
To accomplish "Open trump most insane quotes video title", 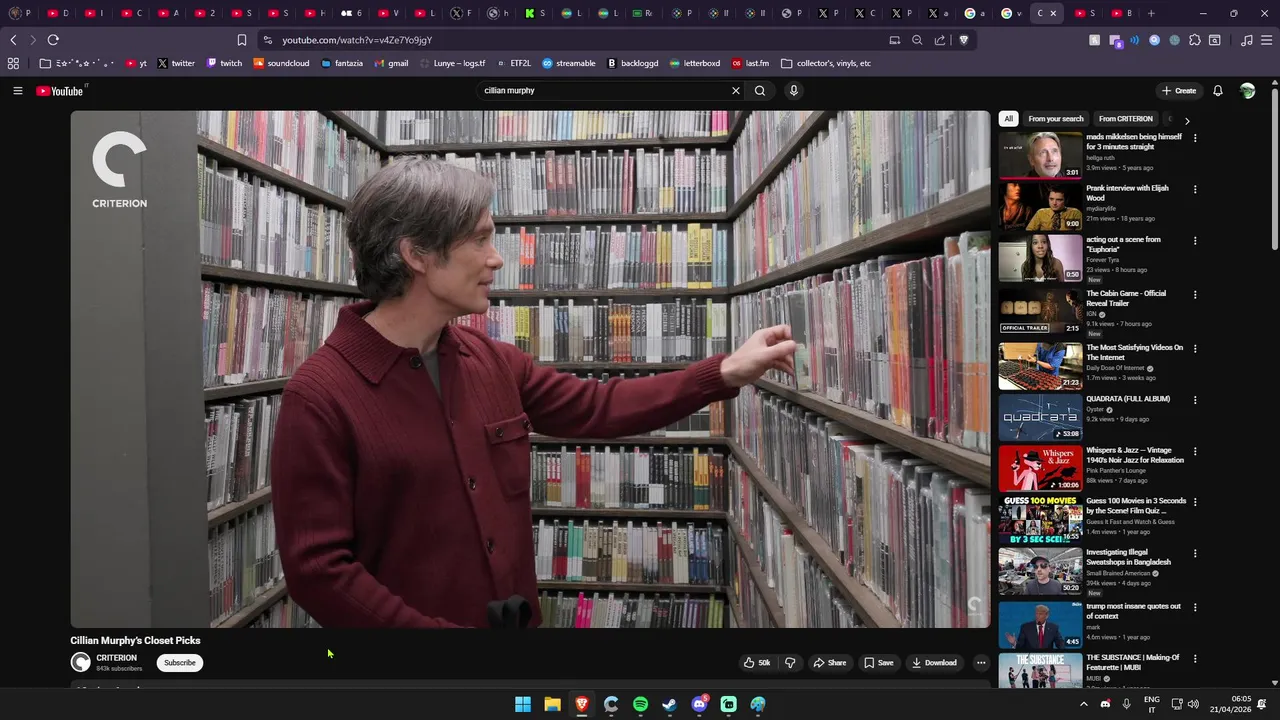I will tap(1134, 611).
